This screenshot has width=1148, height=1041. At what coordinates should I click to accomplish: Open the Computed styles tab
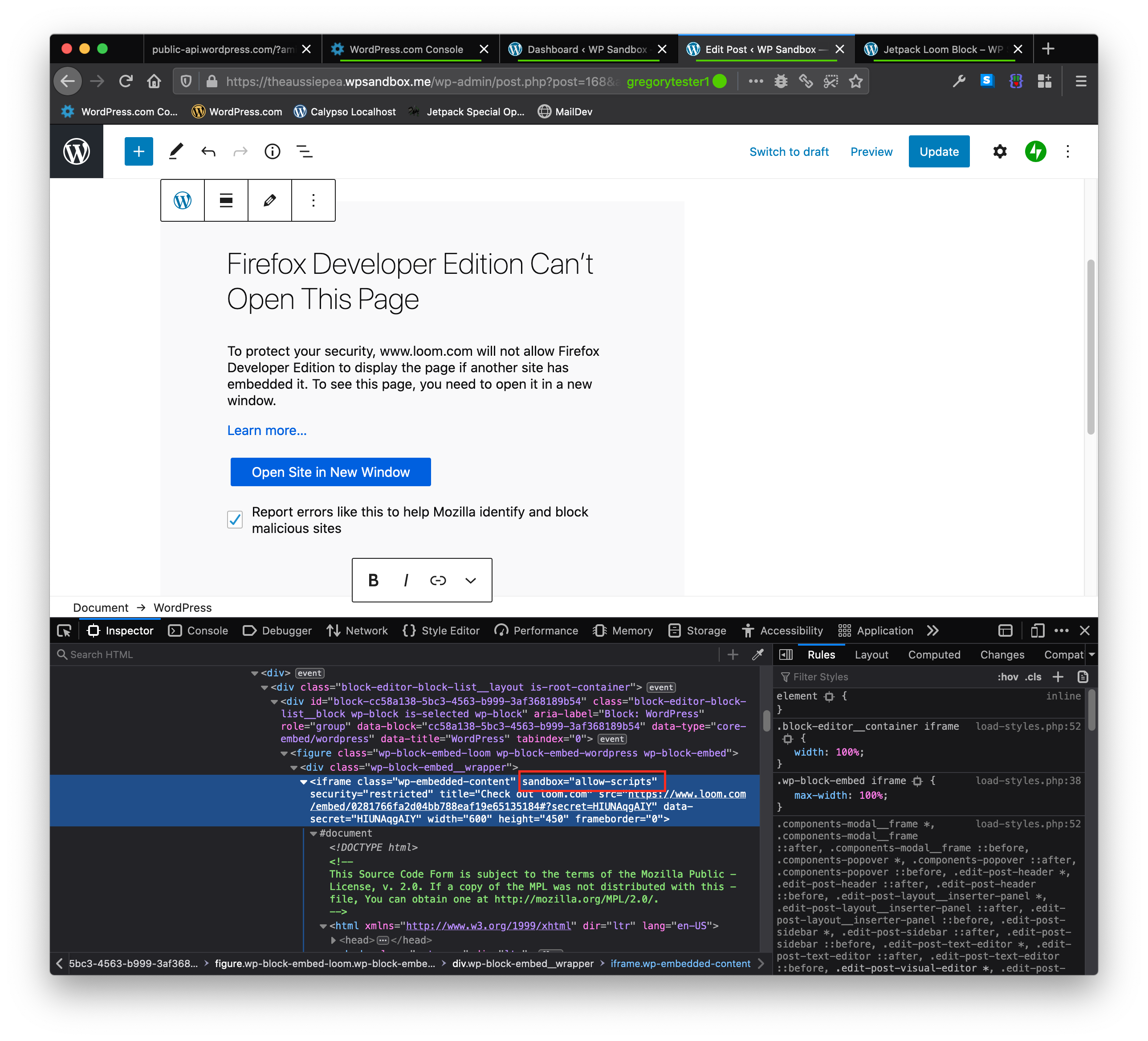click(934, 655)
